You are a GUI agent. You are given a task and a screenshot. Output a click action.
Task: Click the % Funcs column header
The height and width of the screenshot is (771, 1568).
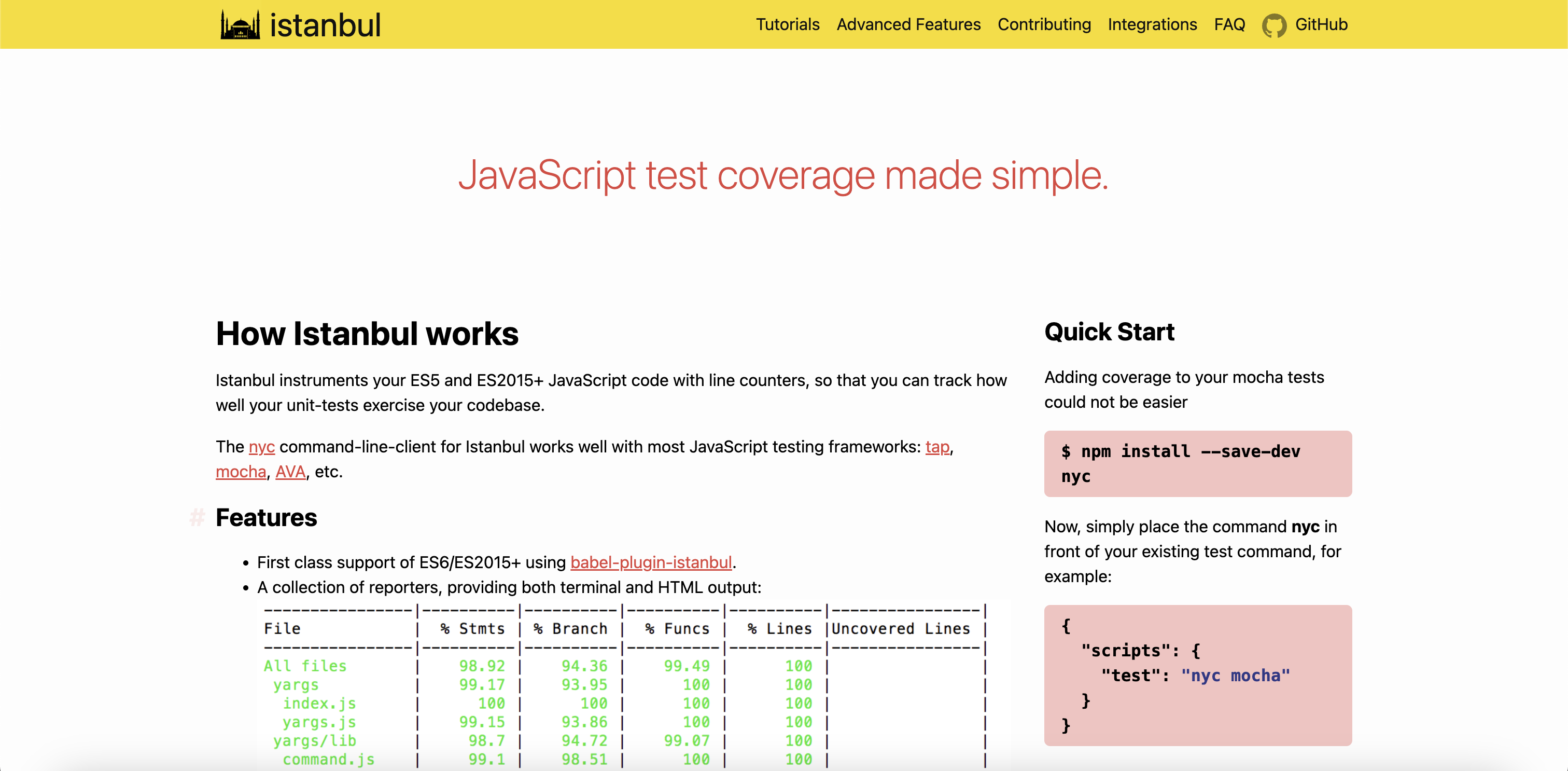pos(678,629)
